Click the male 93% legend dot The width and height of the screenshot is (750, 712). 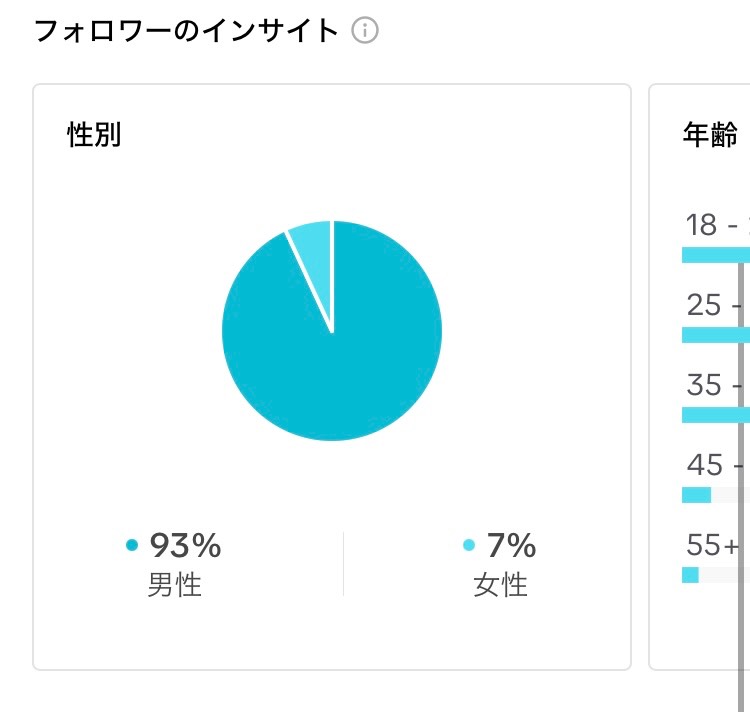pos(132,545)
